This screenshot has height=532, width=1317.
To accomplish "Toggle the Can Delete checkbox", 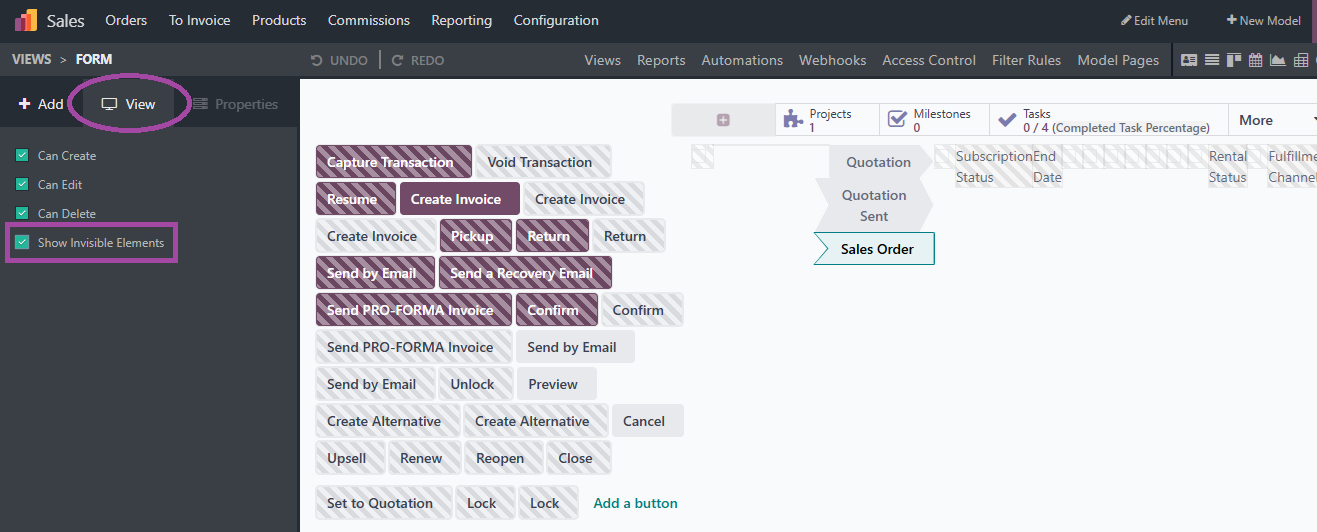I will [22, 214].
